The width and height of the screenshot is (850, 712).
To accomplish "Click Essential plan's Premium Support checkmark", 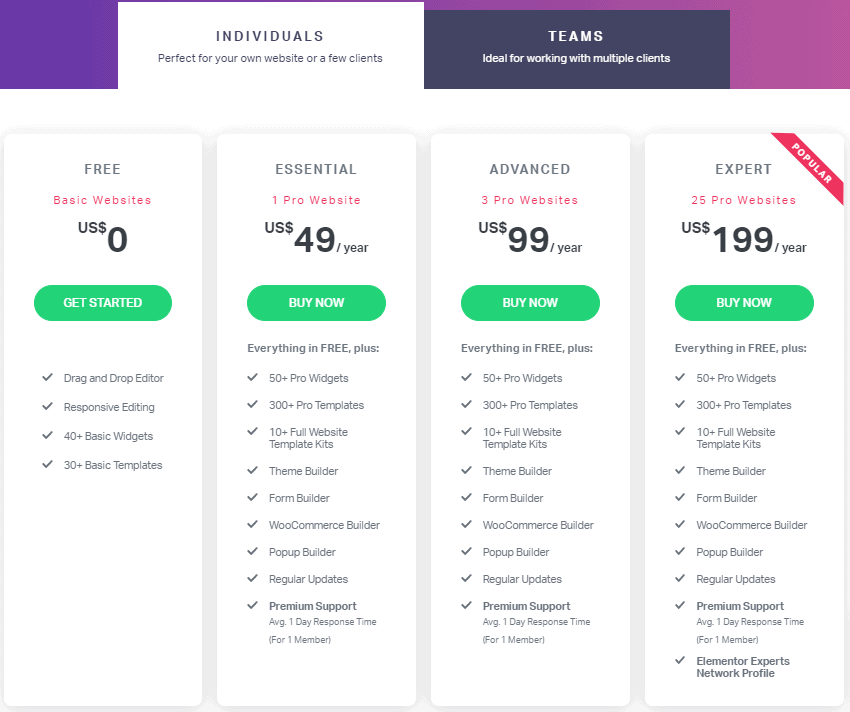I will tap(253, 606).
